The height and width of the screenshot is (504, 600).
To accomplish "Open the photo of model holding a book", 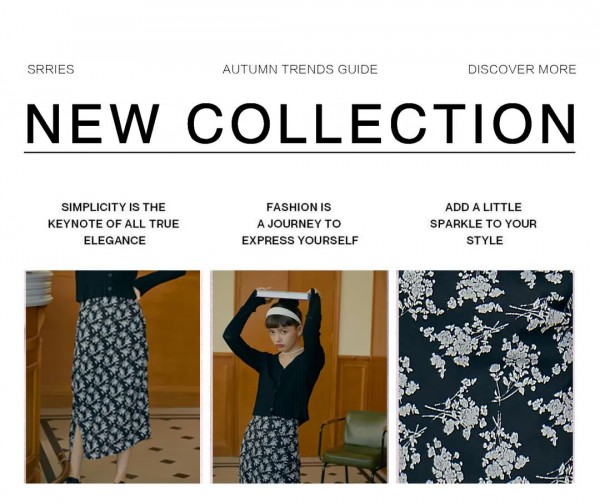I will (x=300, y=377).
